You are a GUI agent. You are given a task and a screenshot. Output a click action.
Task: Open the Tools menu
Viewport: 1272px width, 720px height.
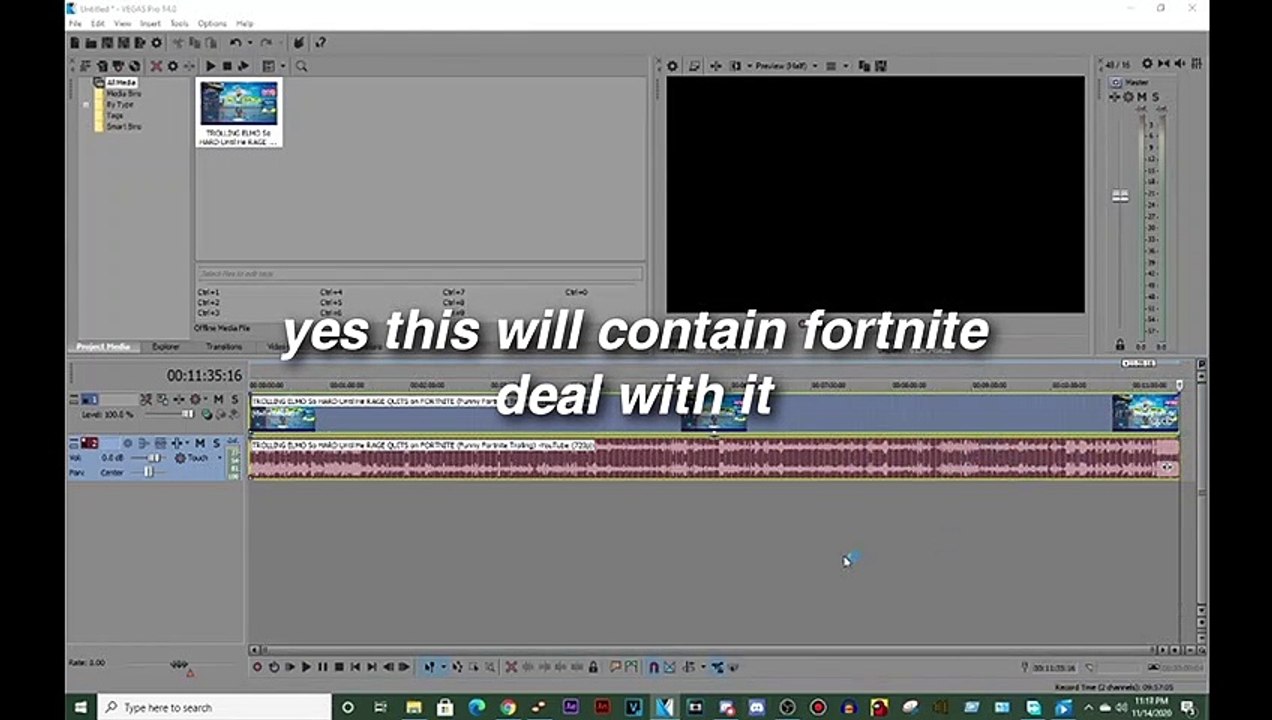click(179, 23)
